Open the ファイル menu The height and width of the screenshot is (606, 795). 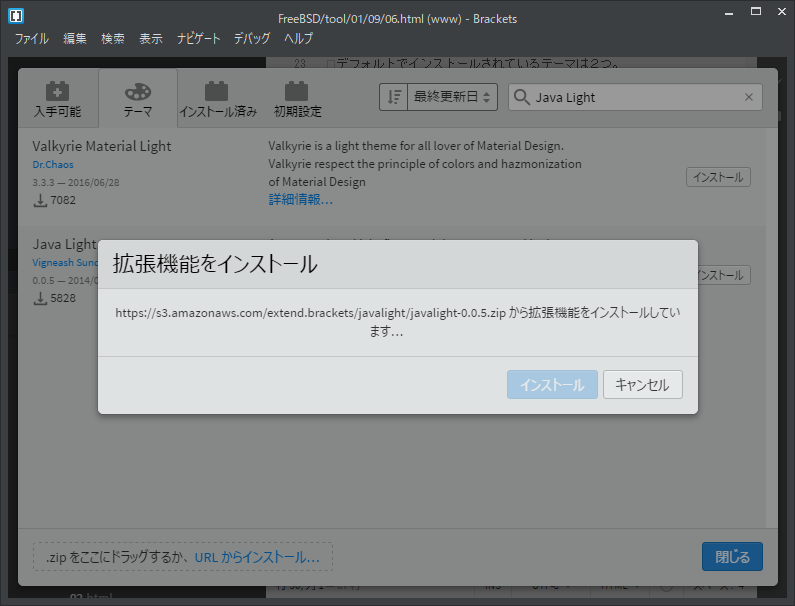pyautogui.click(x=31, y=39)
